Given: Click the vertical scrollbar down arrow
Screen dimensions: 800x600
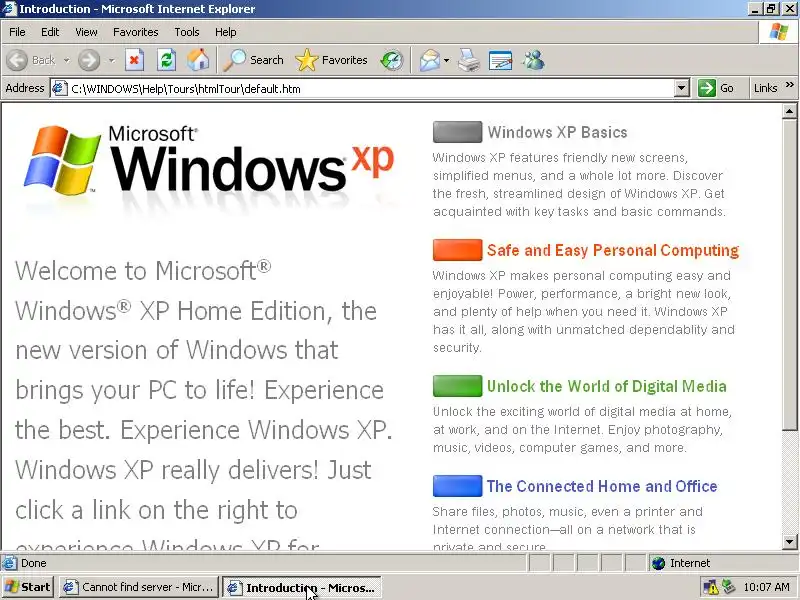Looking at the screenshot, I should pos(789,542).
